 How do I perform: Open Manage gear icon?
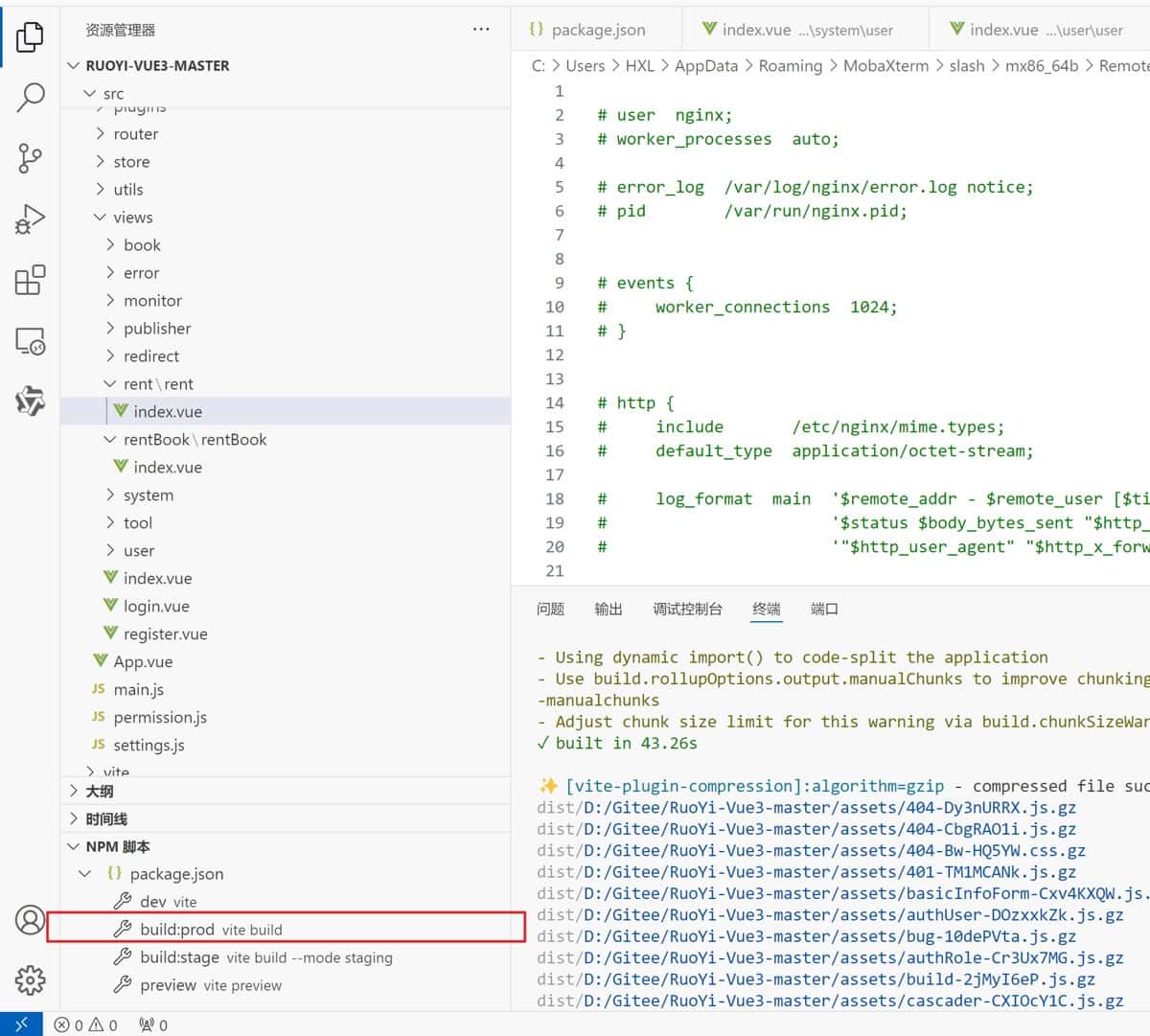tap(30, 980)
